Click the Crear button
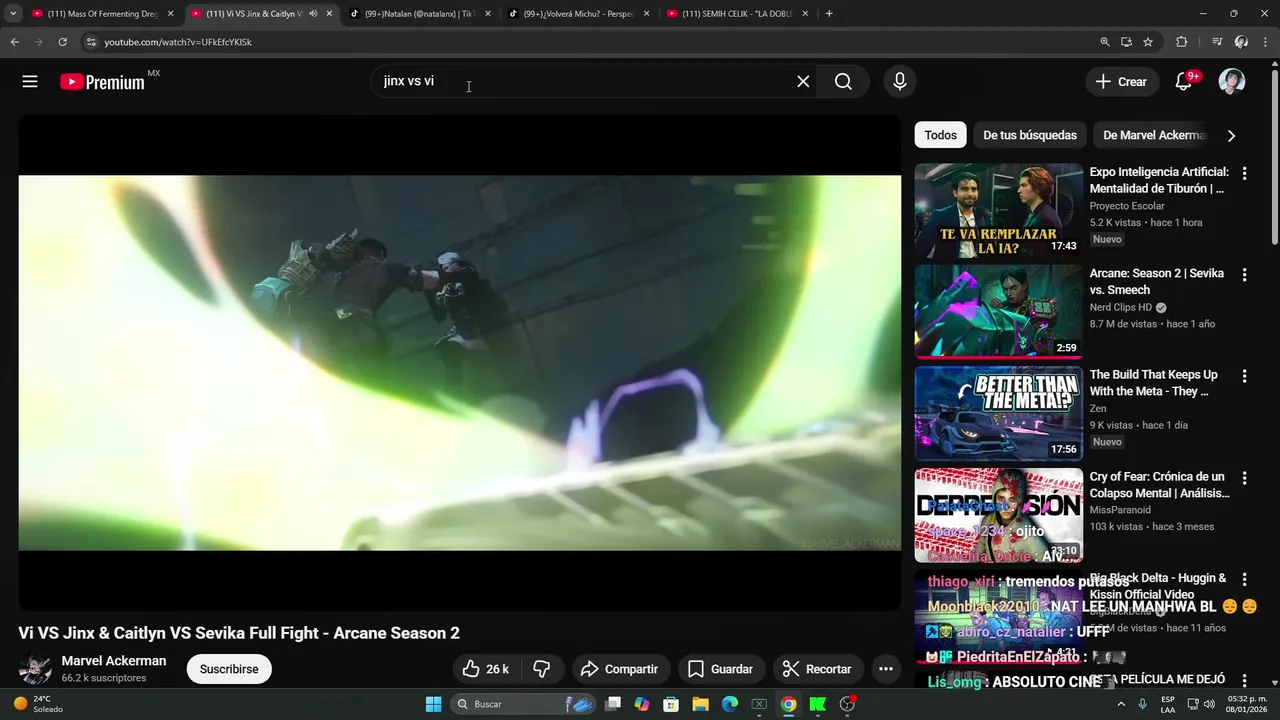This screenshot has height=720, width=1280. point(1122,82)
